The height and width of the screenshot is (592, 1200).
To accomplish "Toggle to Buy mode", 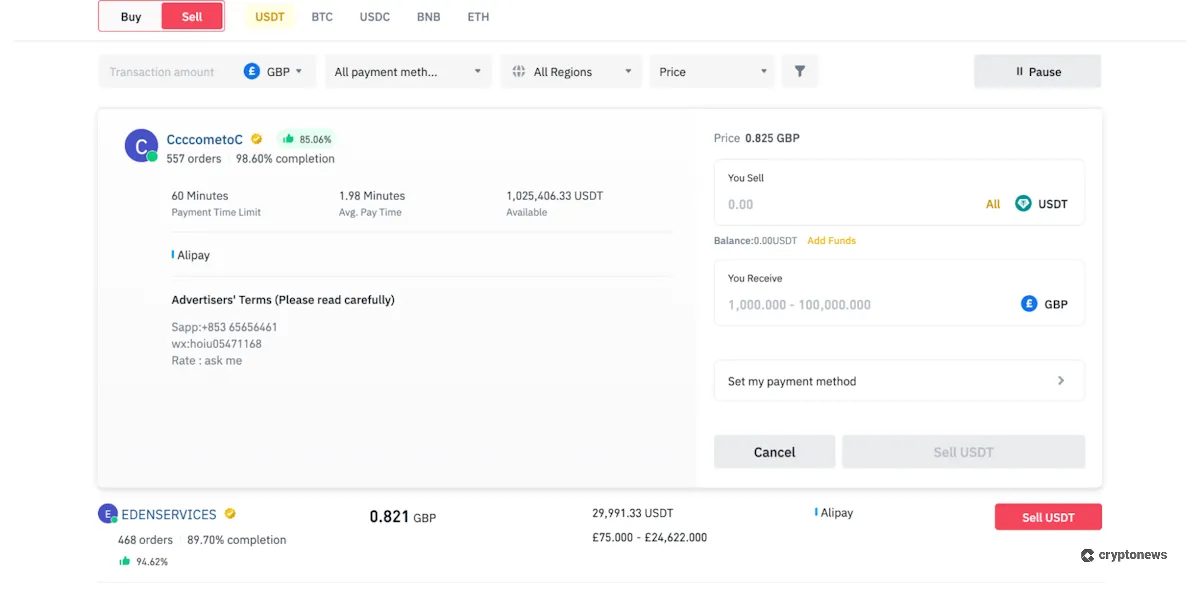I will pyautogui.click(x=130, y=16).
